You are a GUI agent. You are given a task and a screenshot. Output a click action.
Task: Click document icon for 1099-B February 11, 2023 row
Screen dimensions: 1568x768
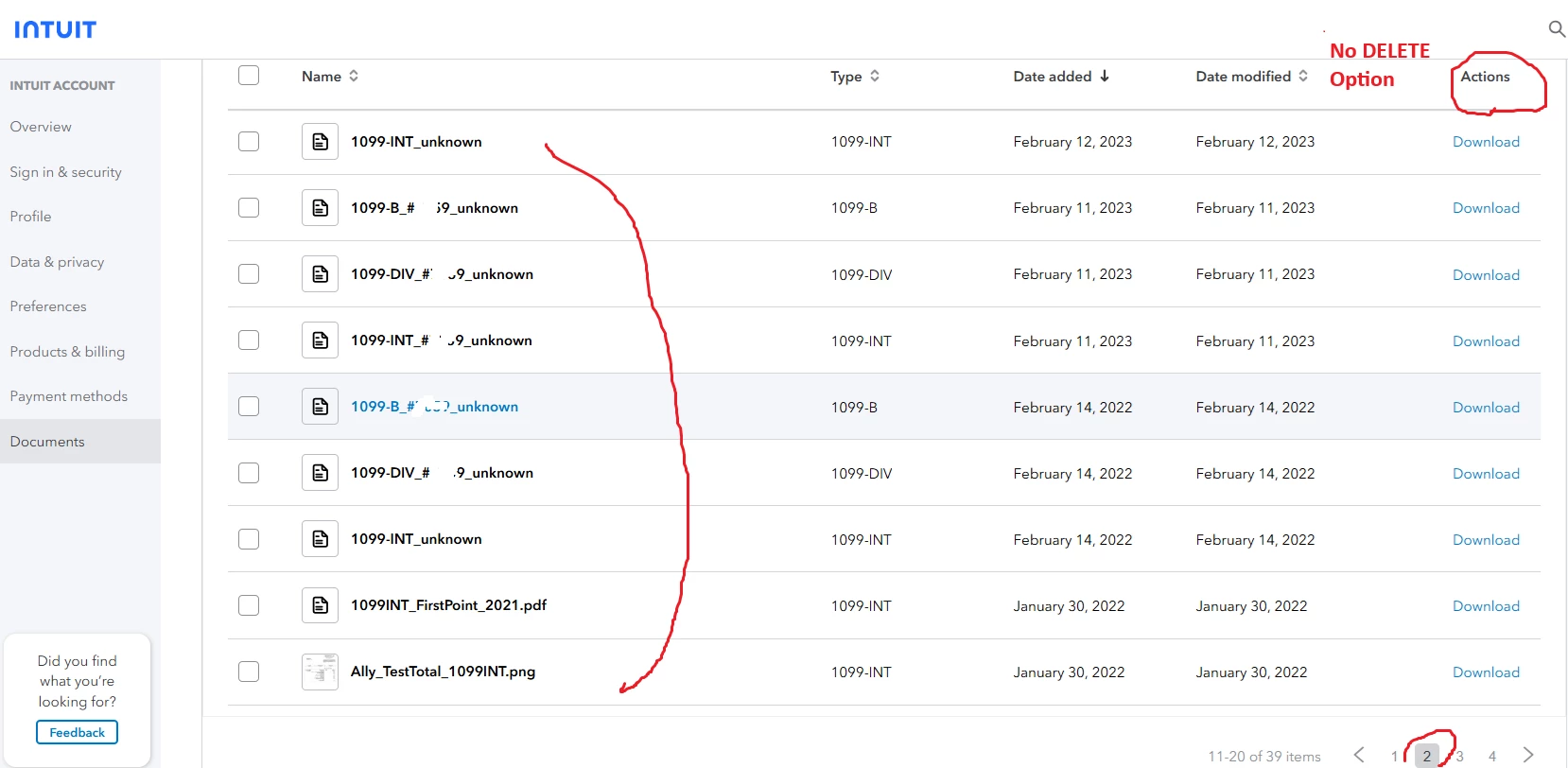point(320,207)
